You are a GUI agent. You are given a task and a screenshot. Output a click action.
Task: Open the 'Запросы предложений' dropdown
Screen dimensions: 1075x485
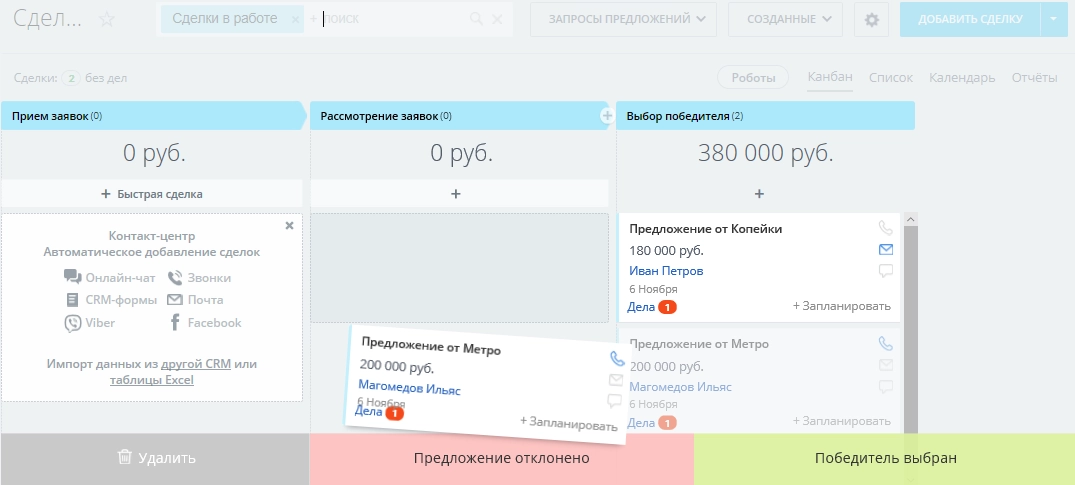point(623,19)
